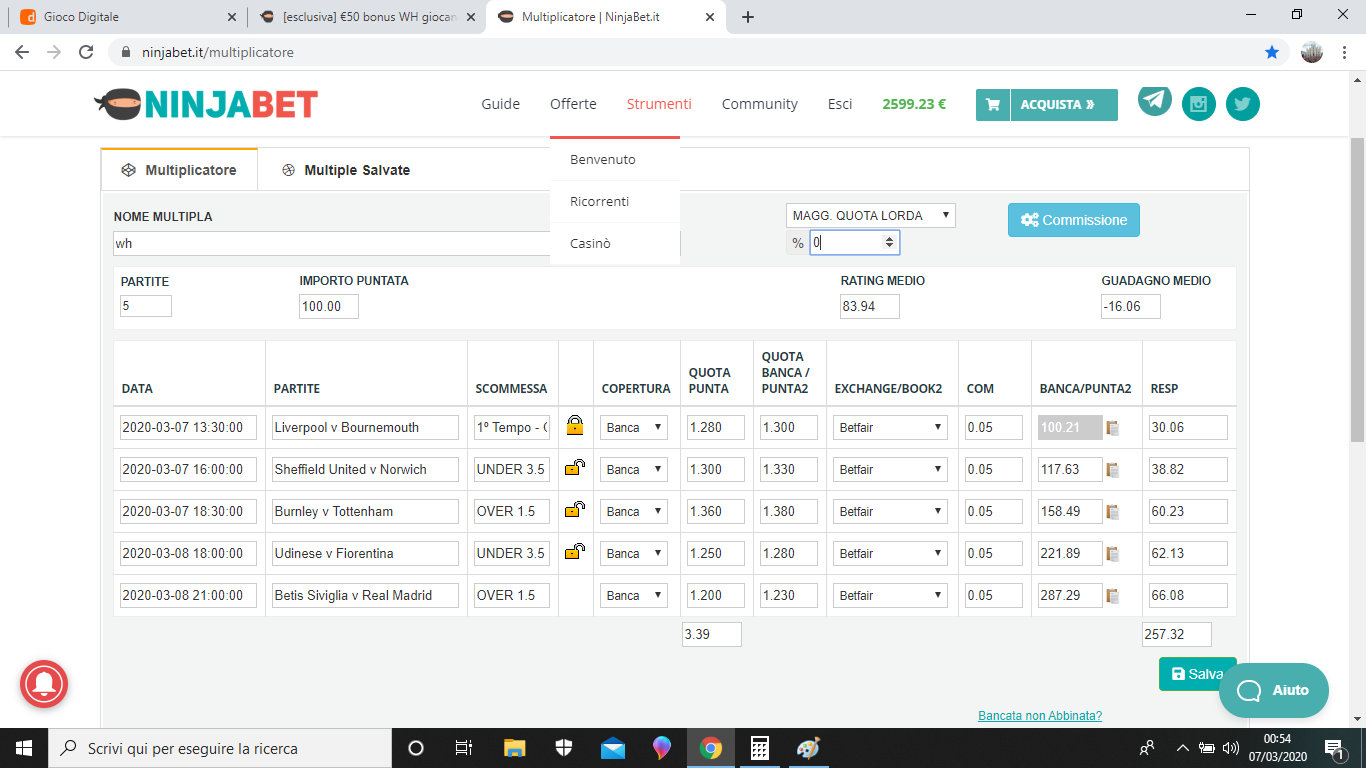Screen dimensions: 1366x768
Task: Open Copertura dropdown for Burnley v Tottenham
Action: (634, 511)
